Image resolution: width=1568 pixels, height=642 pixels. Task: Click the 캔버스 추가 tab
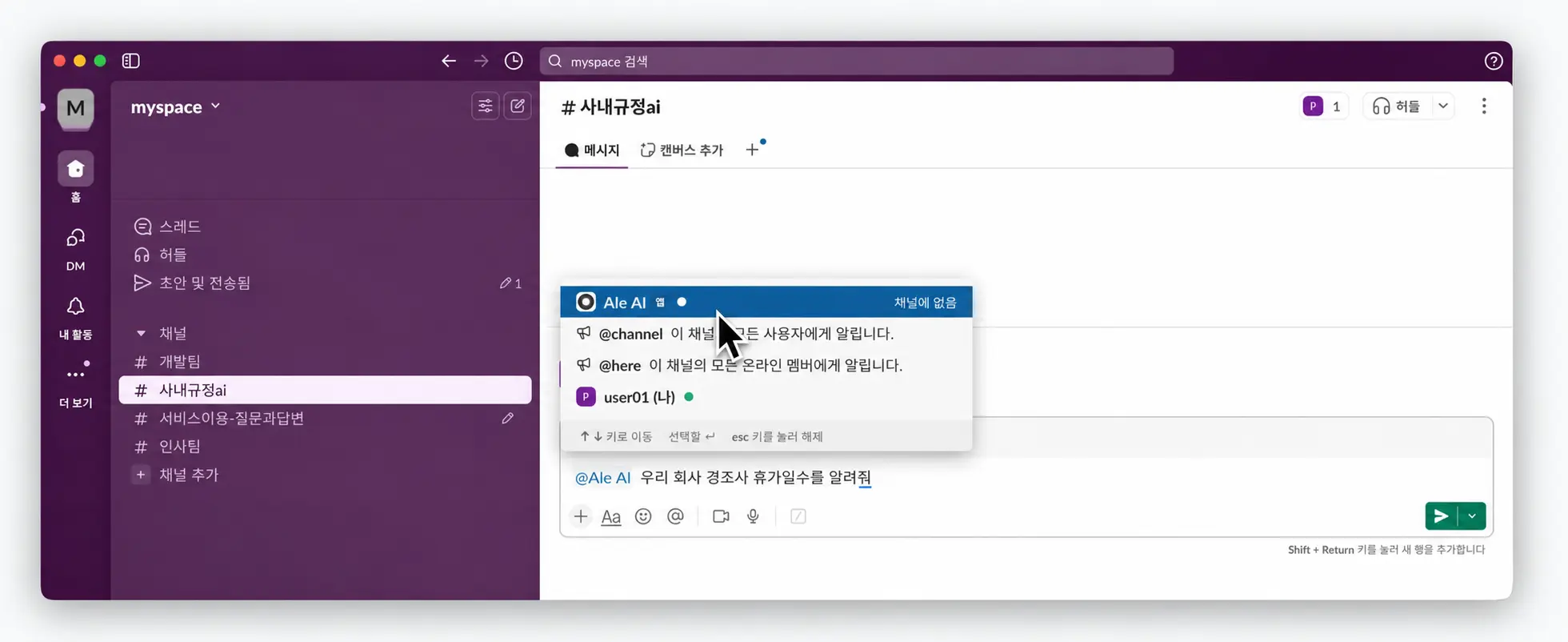(682, 150)
